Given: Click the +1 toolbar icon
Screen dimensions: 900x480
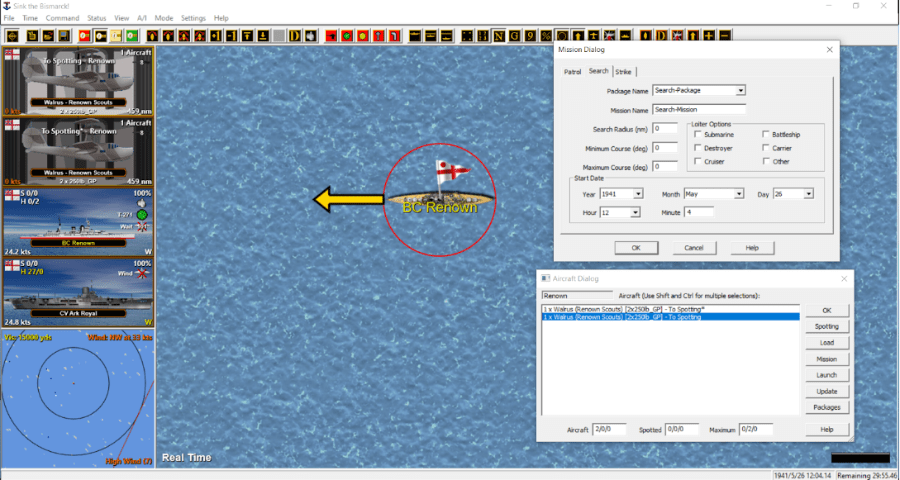Looking at the screenshot, I should (215, 36).
